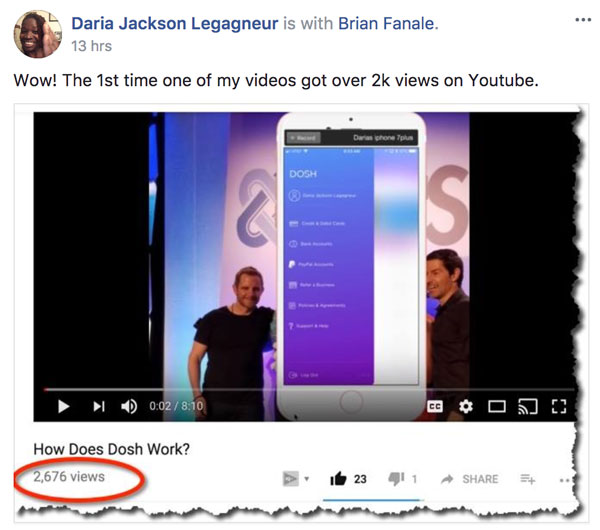This screenshot has height=530, width=600.
Task: Click the '0:02 / 8:10' time display
Action: (x=176, y=406)
